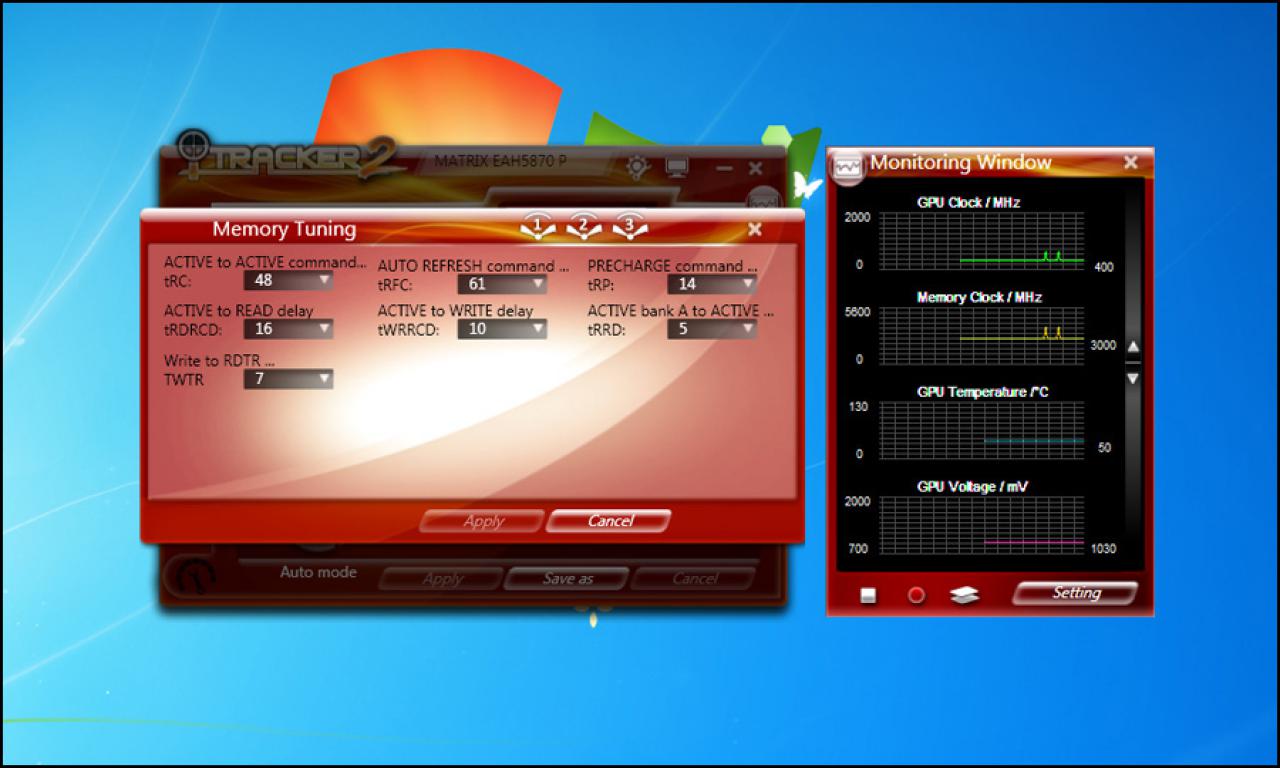Click the temperature reading '50'
The image size is (1280, 768).
tap(1104, 448)
